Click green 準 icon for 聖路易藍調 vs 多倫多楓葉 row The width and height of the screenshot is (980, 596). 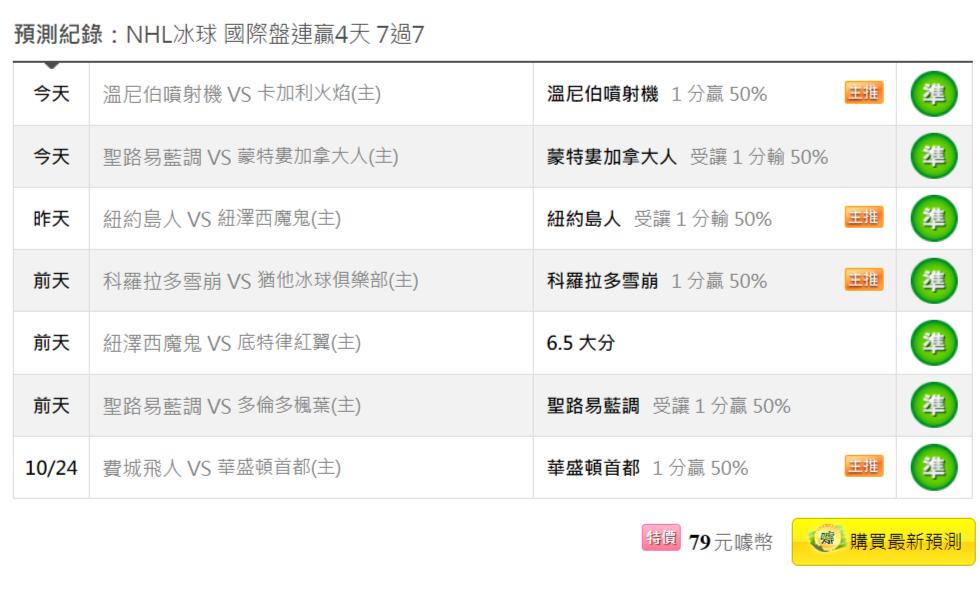pyautogui.click(x=934, y=405)
